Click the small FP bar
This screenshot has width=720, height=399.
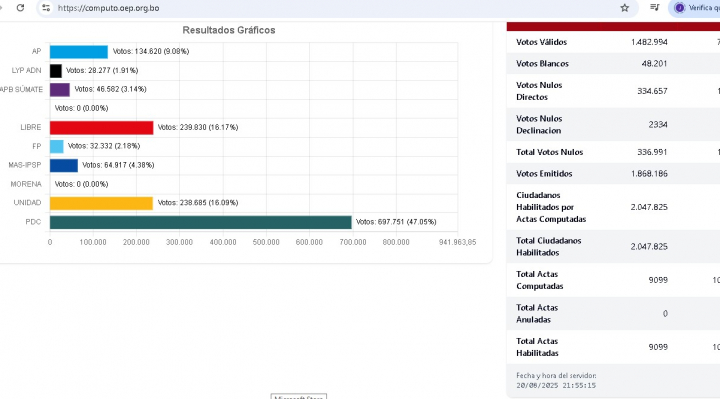click(56, 146)
